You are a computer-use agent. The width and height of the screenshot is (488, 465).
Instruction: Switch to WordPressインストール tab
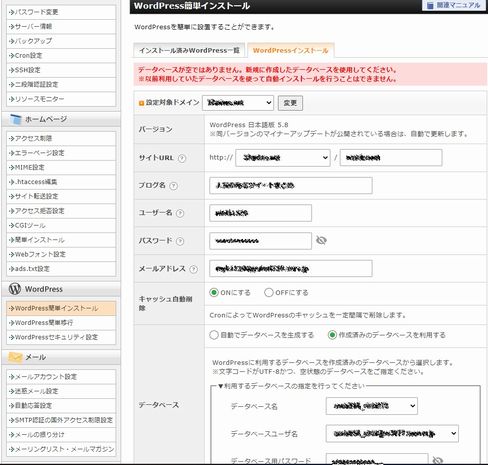pyautogui.click(x=291, y=50)
